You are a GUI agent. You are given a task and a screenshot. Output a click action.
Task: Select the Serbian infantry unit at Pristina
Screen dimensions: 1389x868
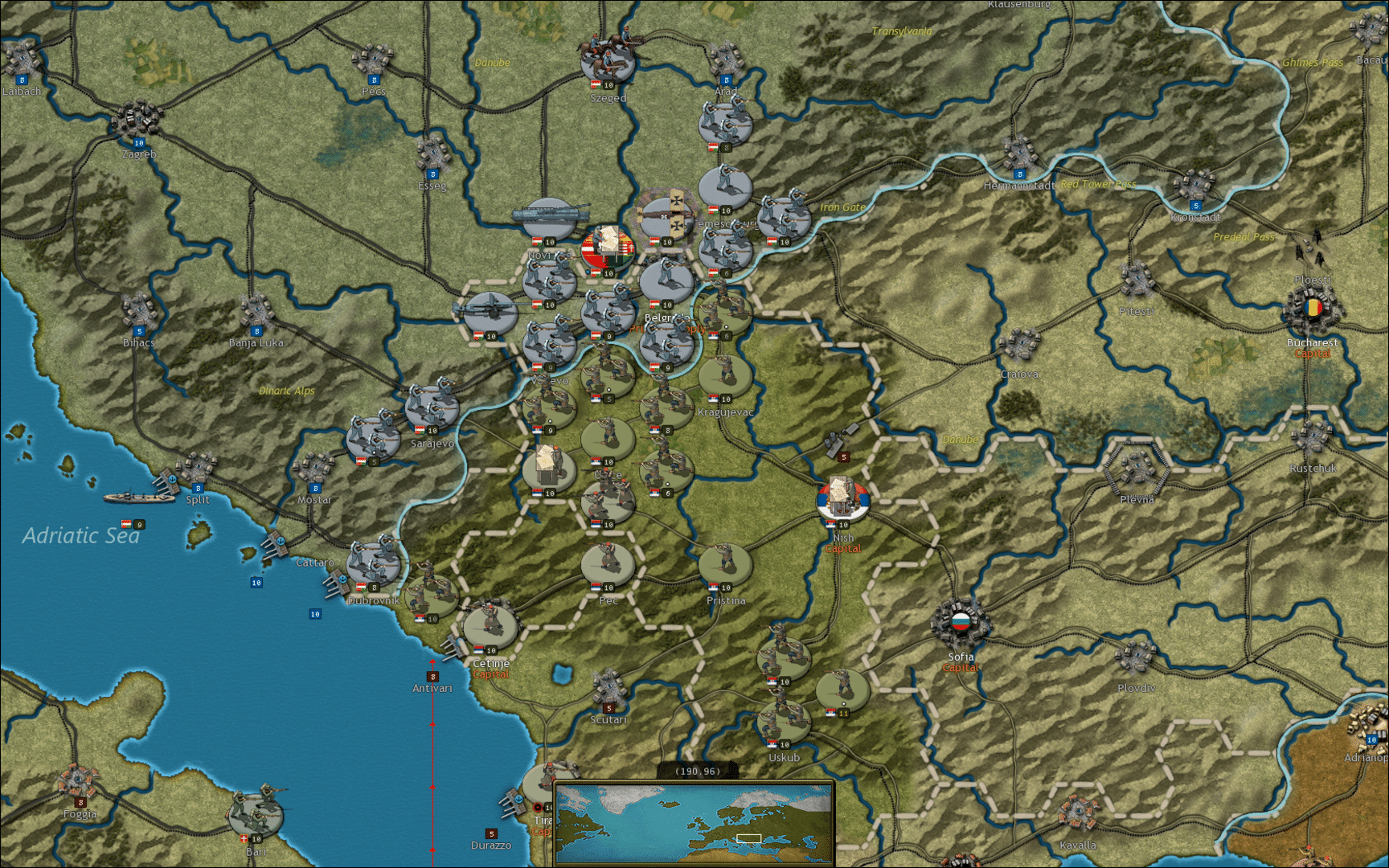coord(726,563)
